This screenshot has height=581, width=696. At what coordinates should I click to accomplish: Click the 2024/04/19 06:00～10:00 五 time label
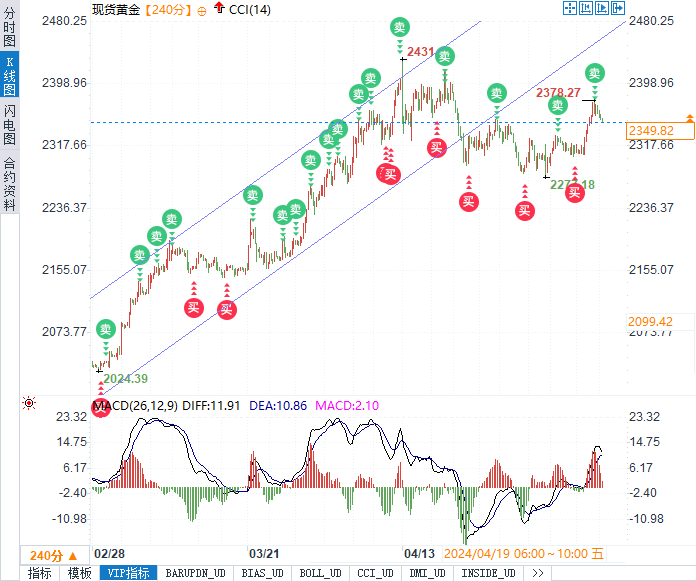pos(524,554)
